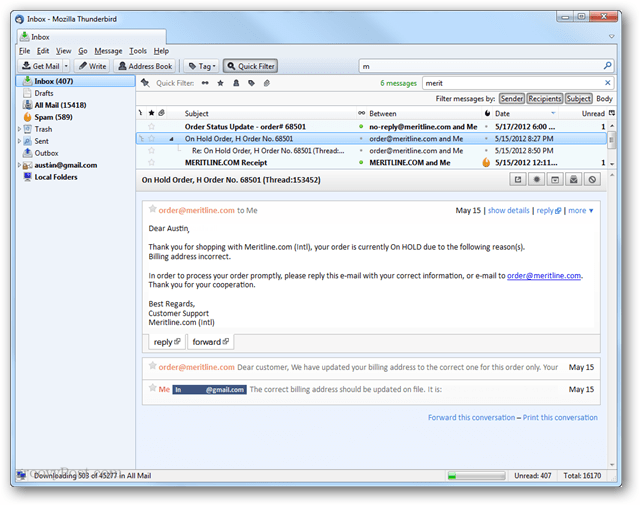Screen dimensions: 640x505
Task: Open the 'more' dropdown menu
Action: pos(581,211)
